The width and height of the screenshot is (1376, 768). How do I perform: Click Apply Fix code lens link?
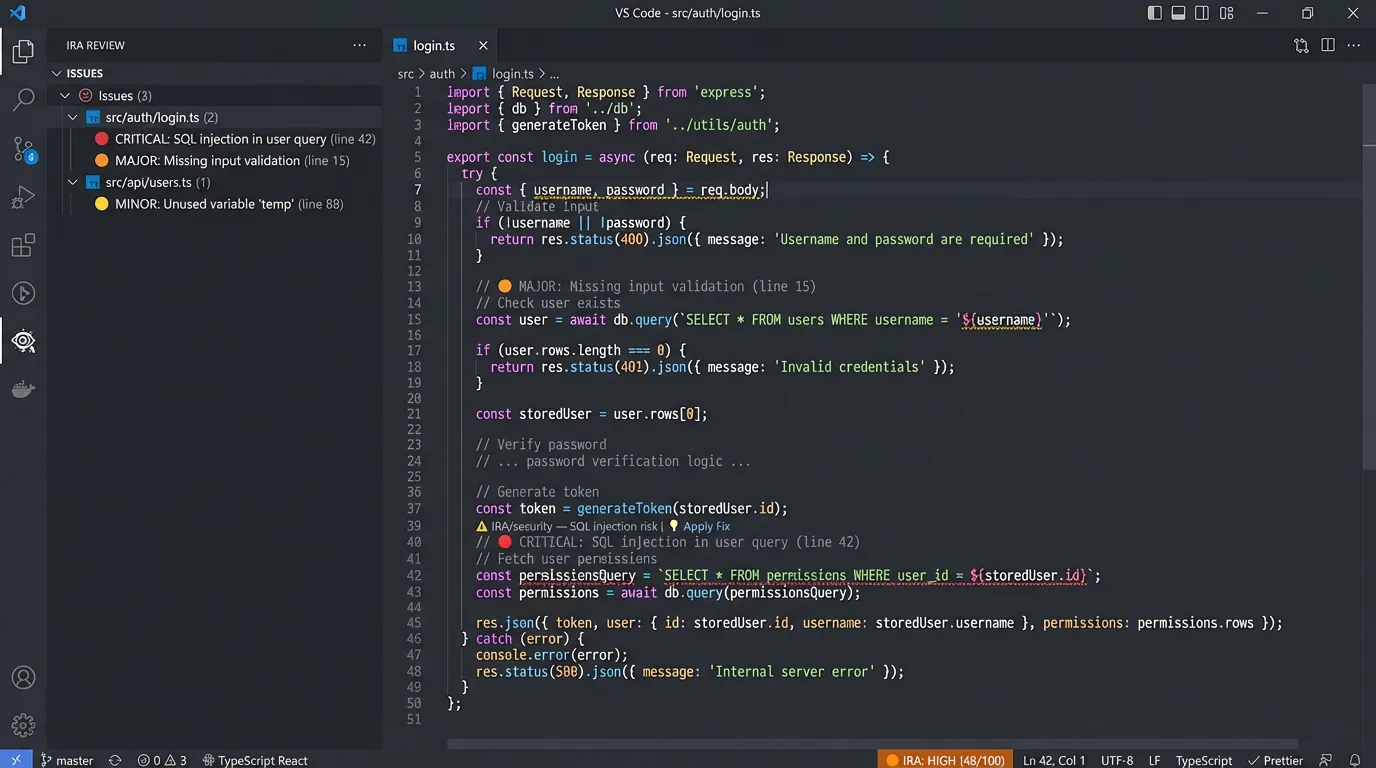pyautogui.click(x=706, y=526)
